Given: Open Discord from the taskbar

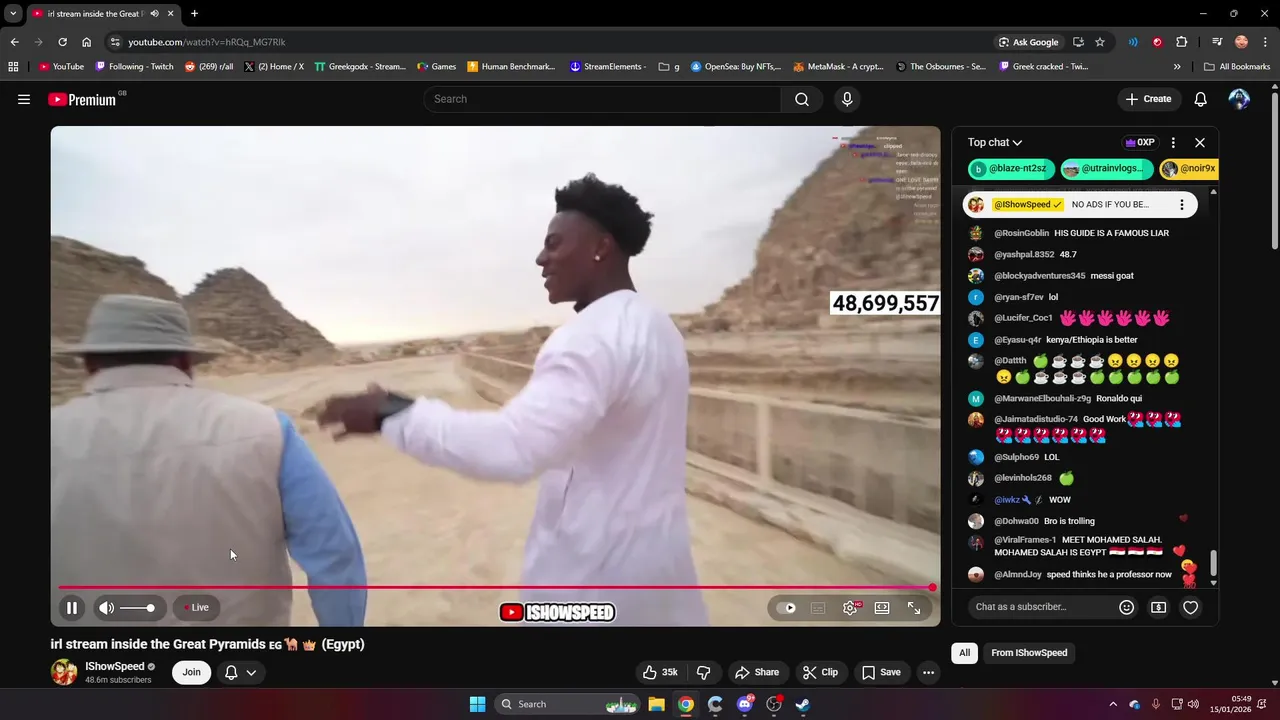Looking at the screenshot, I should [x=744, y=704].
